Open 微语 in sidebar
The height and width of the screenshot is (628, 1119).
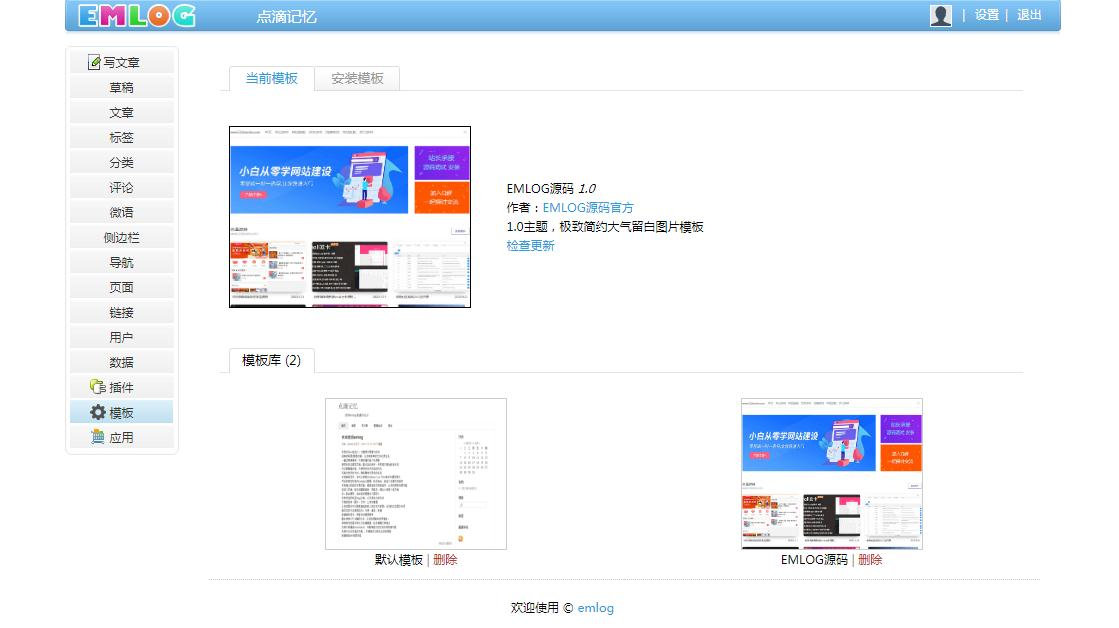[x=121, y=212]
